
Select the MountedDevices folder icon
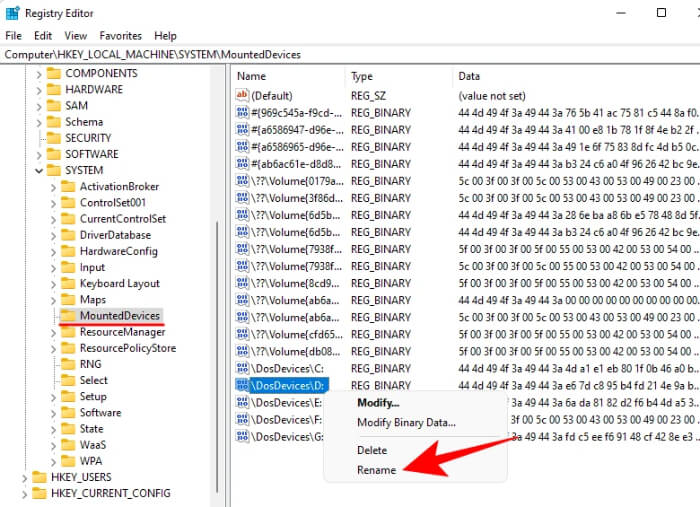pyautogui.click(x=68, y=316)
